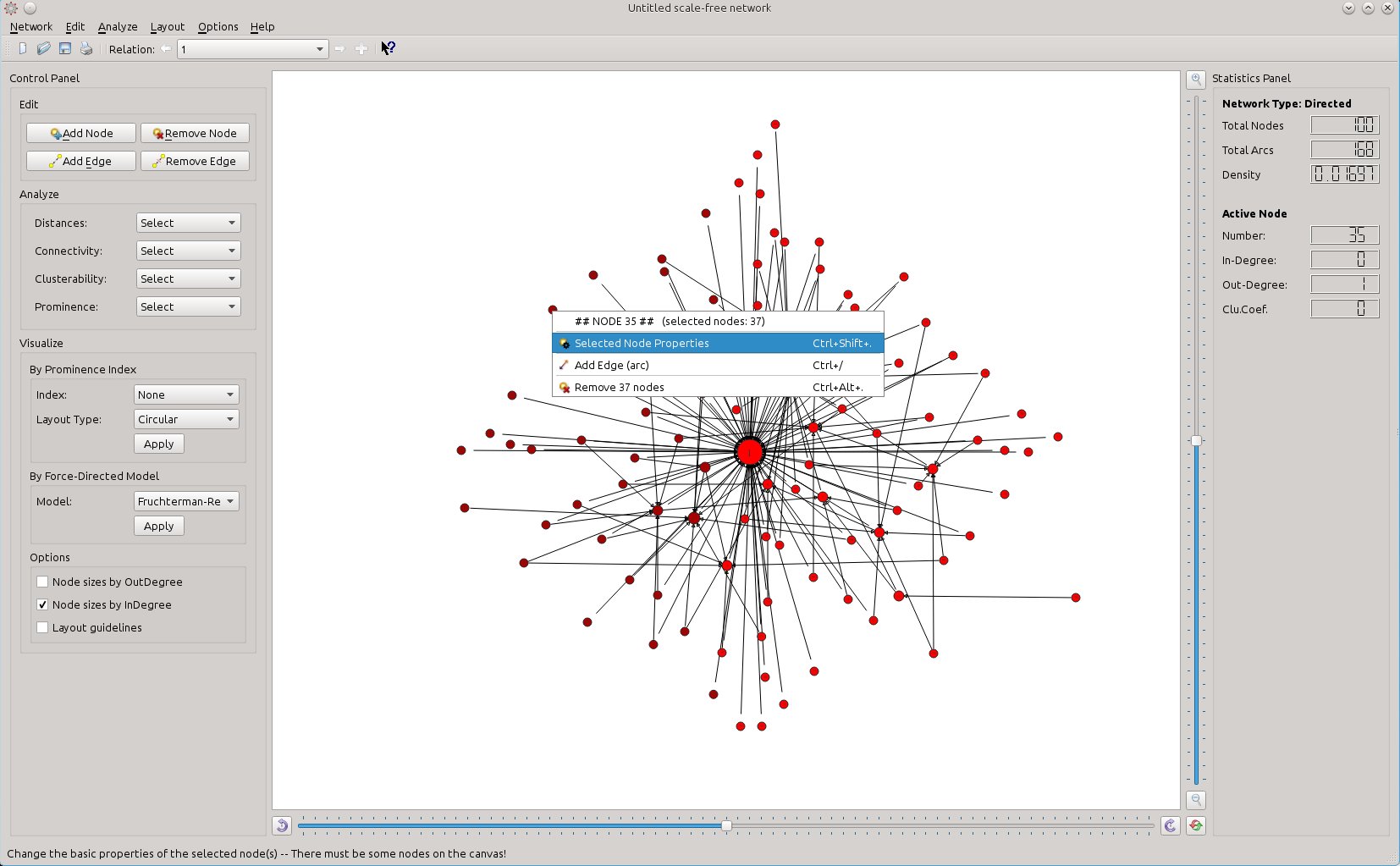
Task: Click the Selected Node Properties gear icon
Action: tap(565, 344)
